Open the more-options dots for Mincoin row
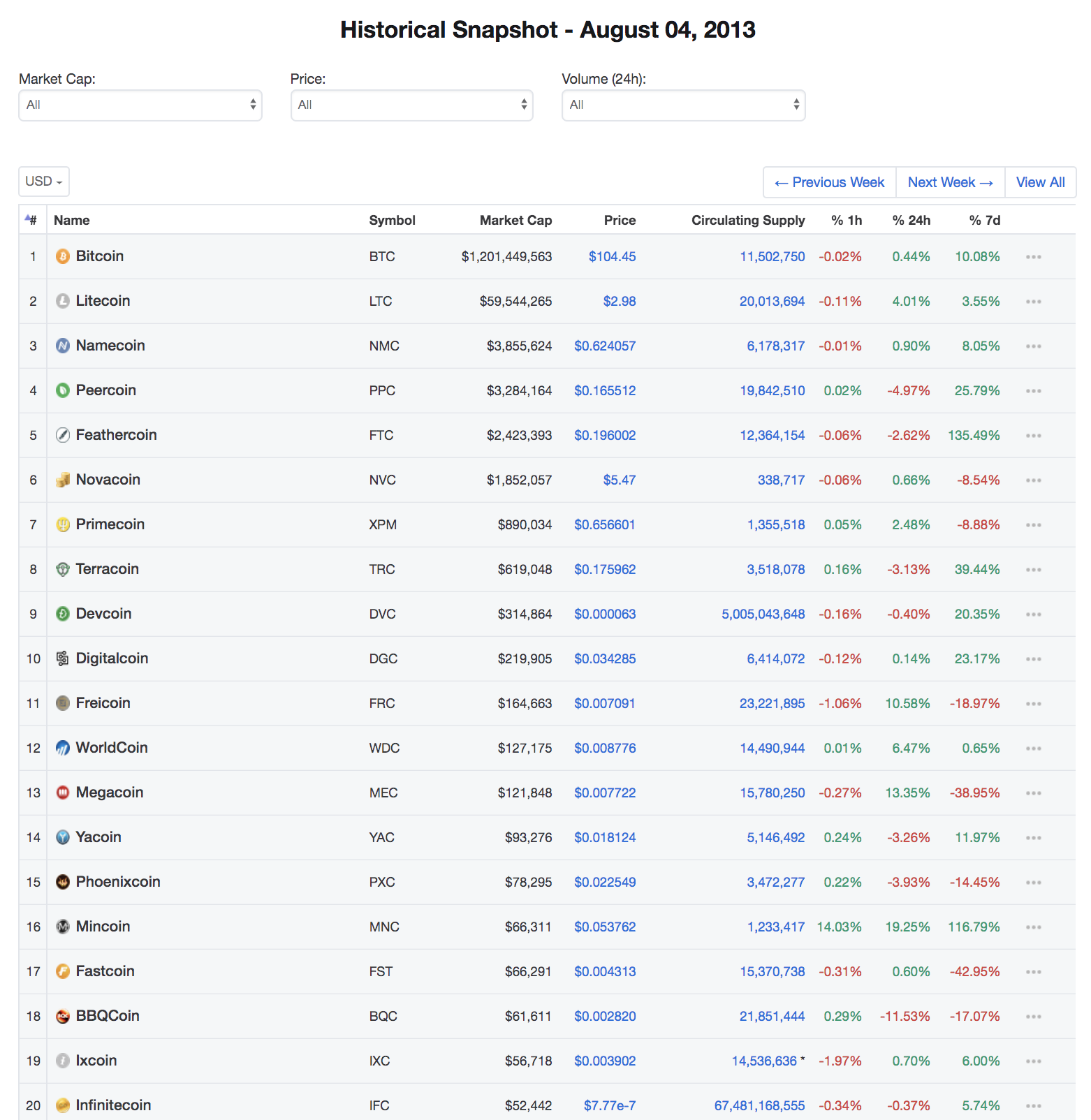This screenshot has width=1091, height=1120. click(x=1034, y=927)
